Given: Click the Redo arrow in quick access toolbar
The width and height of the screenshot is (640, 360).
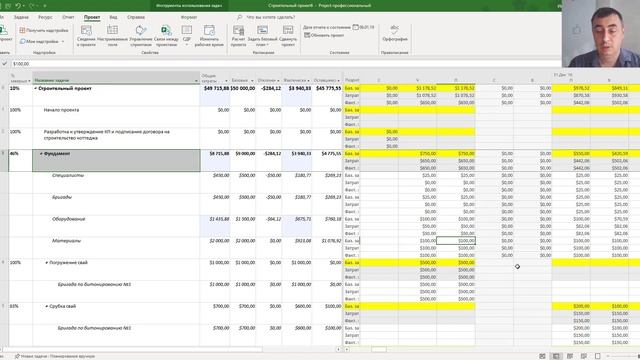Looking at the screenshot, I should 32,6.
